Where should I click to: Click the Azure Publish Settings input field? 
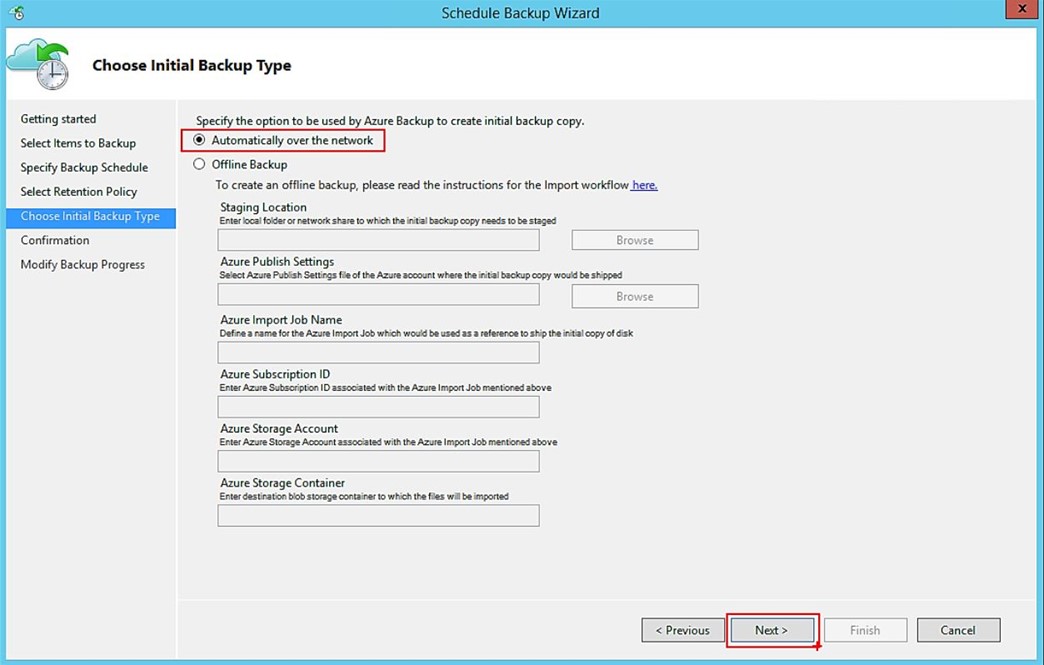(378, 294)
